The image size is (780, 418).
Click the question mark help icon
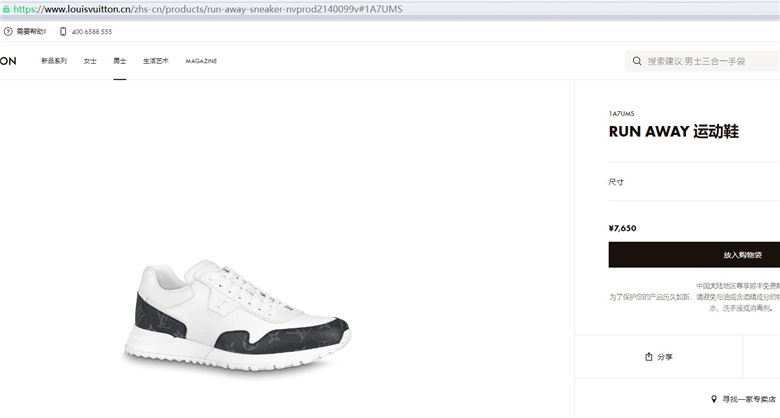(x=8, y=31)
